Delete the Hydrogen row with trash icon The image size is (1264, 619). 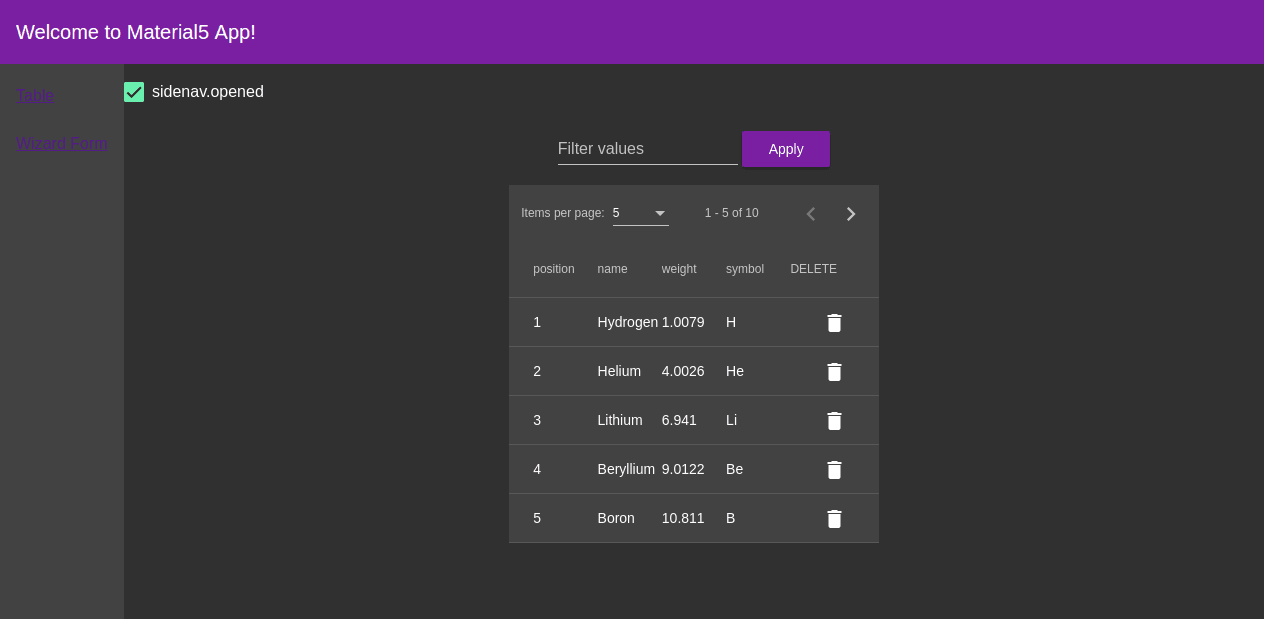point(834,323)
